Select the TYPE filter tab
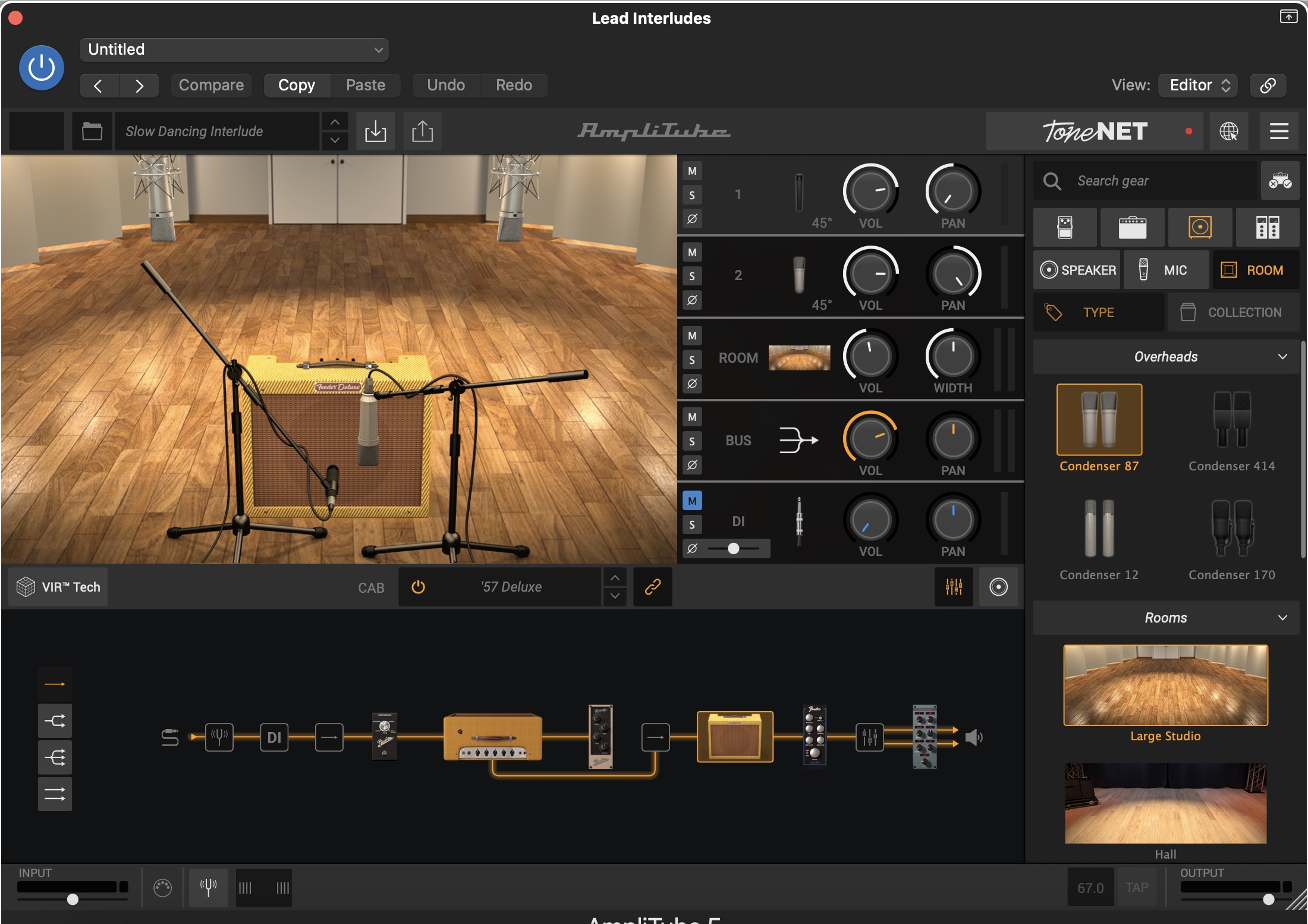The height and width of the screenshot is (924, 1308). click(x=1099, y=312)
